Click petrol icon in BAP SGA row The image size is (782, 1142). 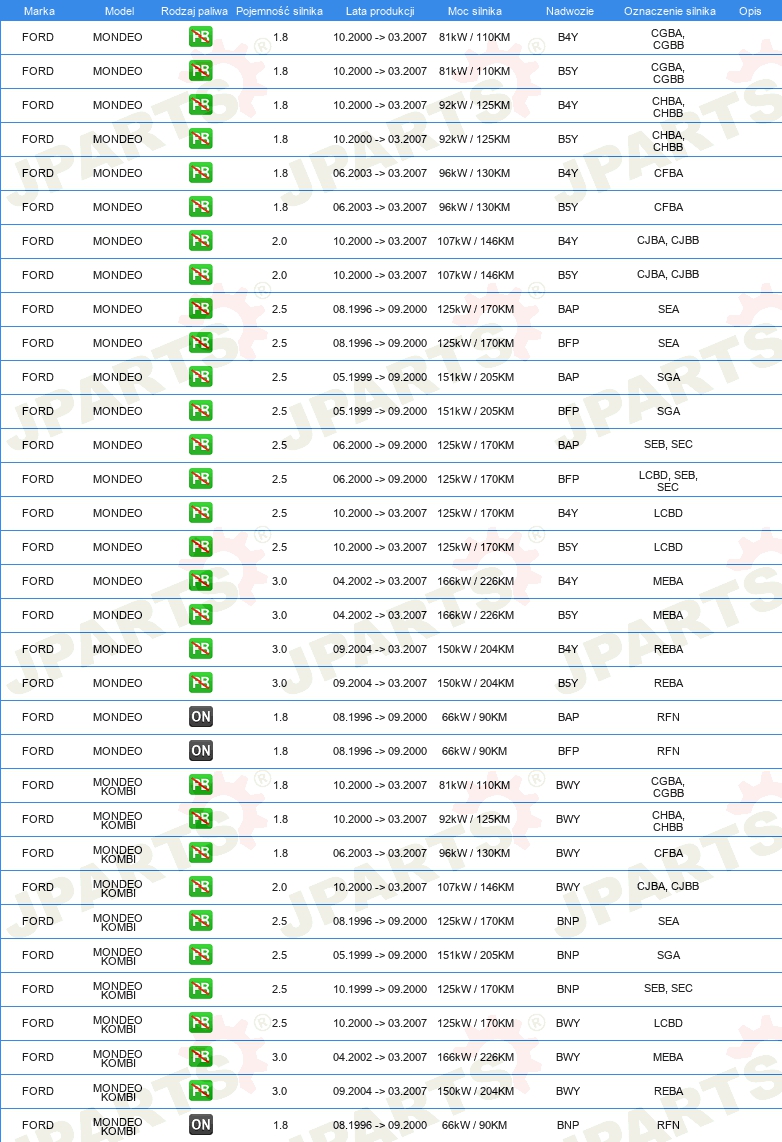point(200,377)
